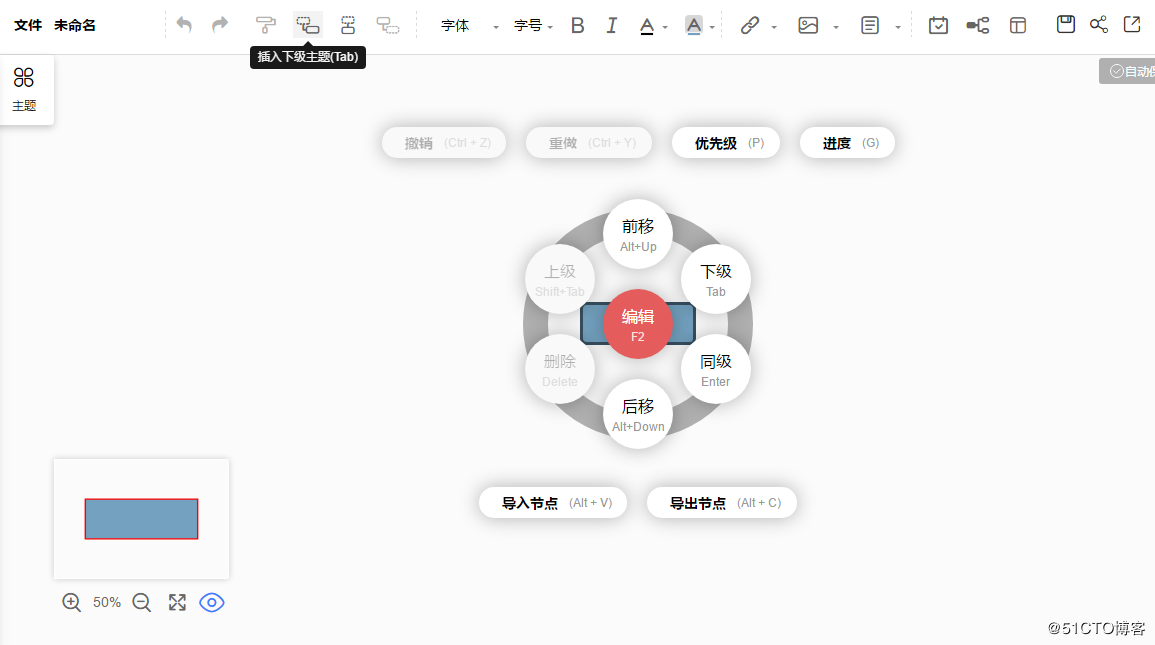Open the structure layout icon
Image resolution: width=1155 pixels, height=645 pixels.
click(x=977, y=26)
